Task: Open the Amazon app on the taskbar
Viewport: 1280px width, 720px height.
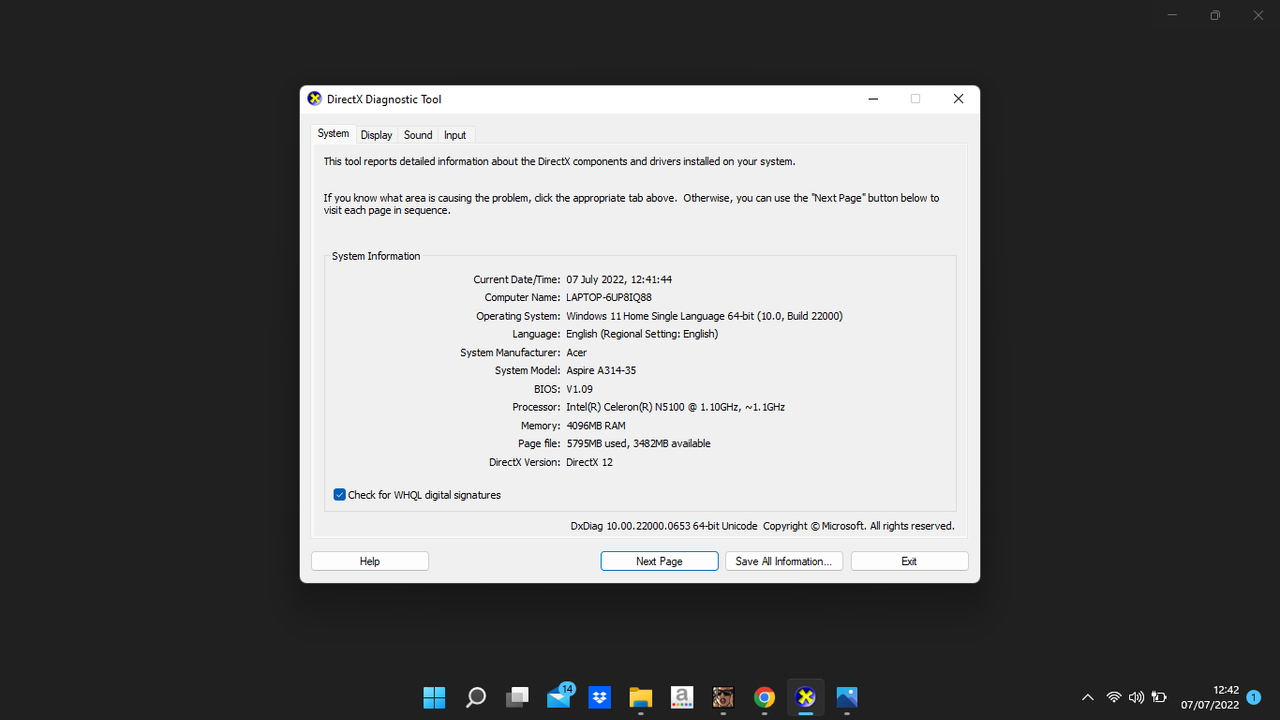Action: tap(682, 697)
